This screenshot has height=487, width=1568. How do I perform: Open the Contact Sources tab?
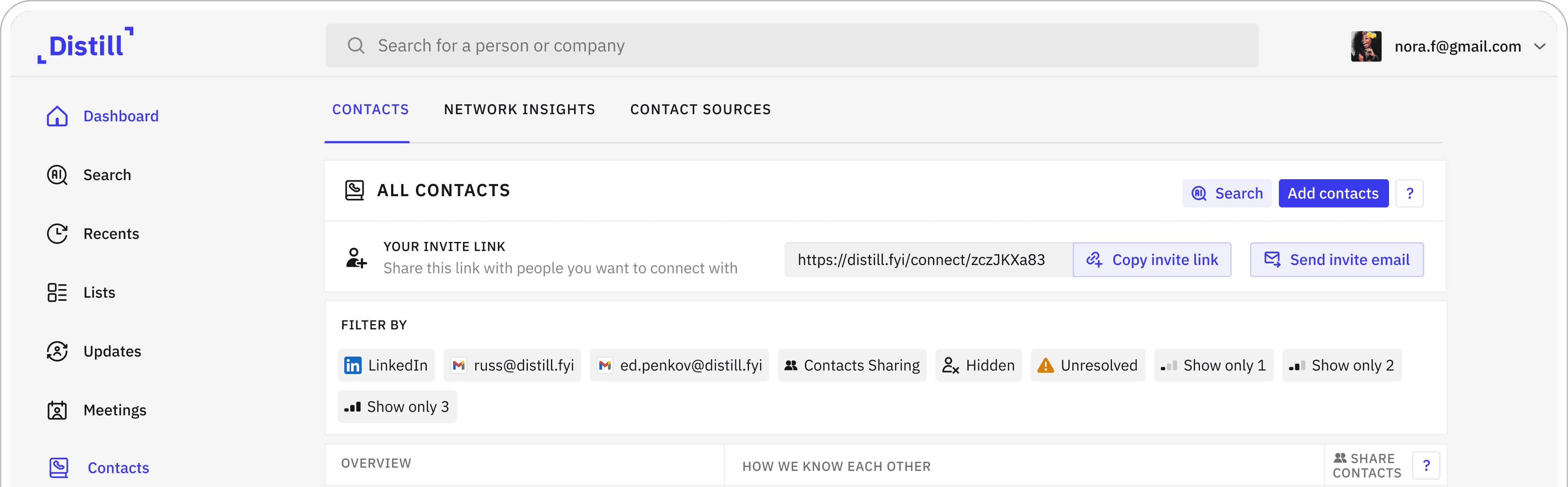pos(700,110)
